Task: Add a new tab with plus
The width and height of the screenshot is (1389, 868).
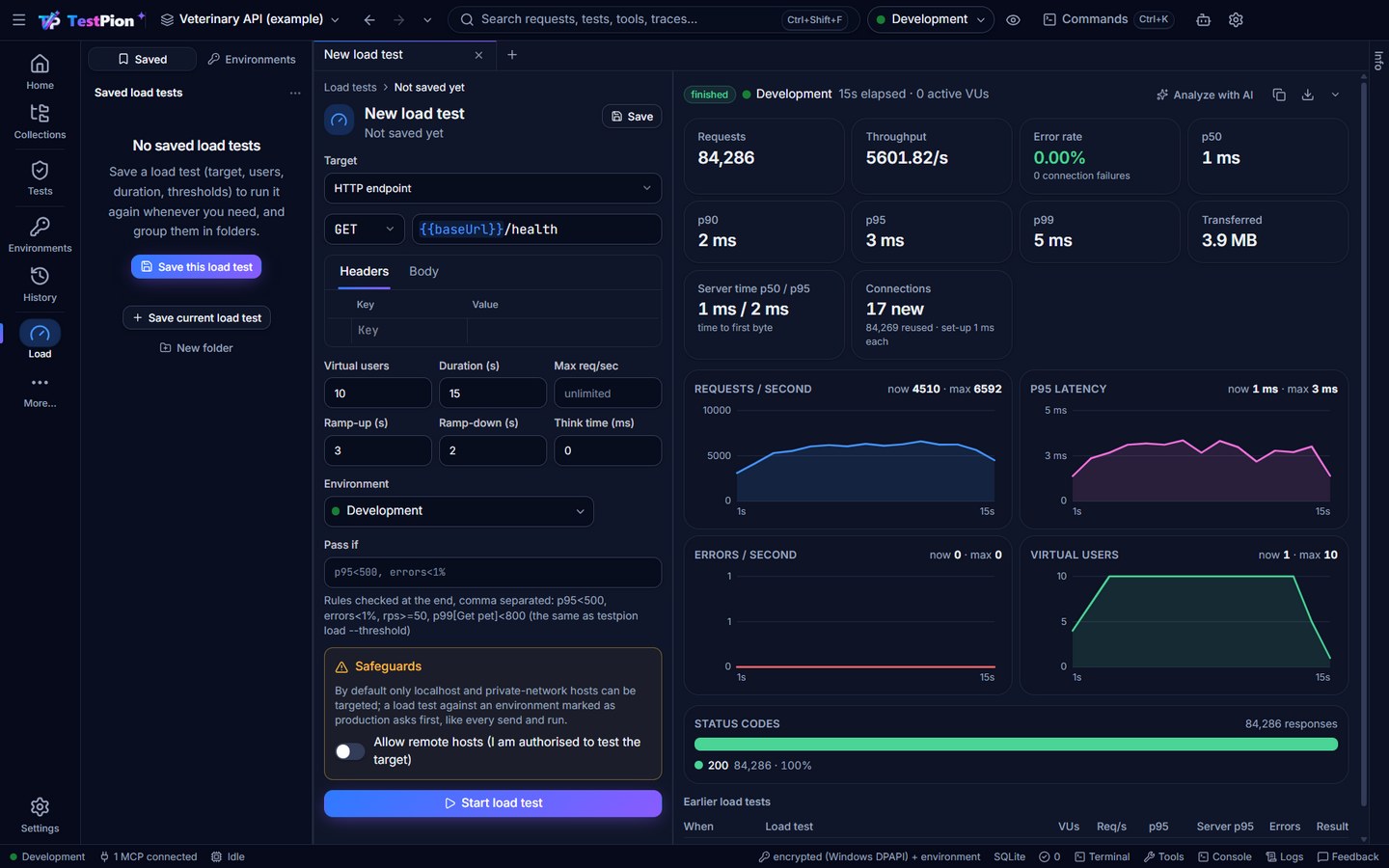Action: pyautogui.click(x=512, y=55)
